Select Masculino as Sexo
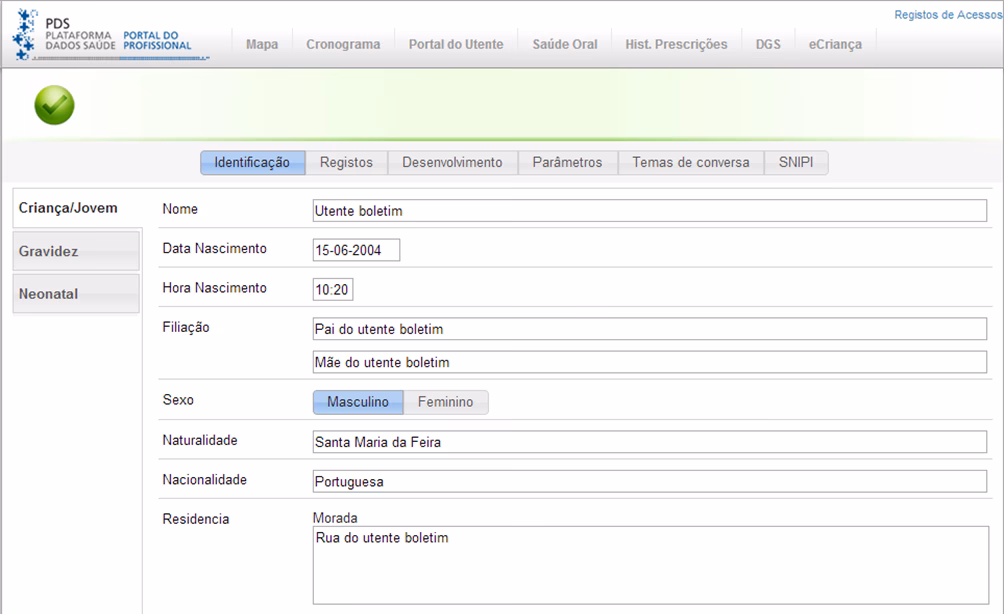The image size is (1004, 614). pyautogui.click(x=356, y=402)
